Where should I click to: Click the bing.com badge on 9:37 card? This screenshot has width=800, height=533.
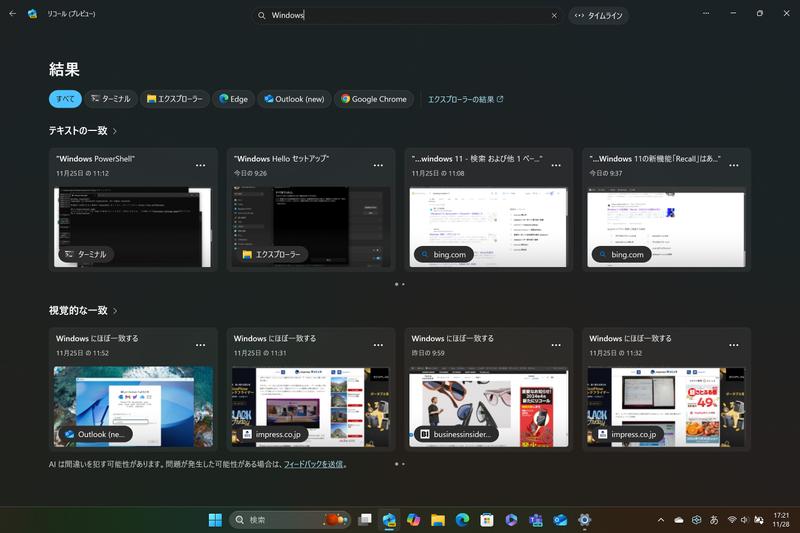coord(621,254)
